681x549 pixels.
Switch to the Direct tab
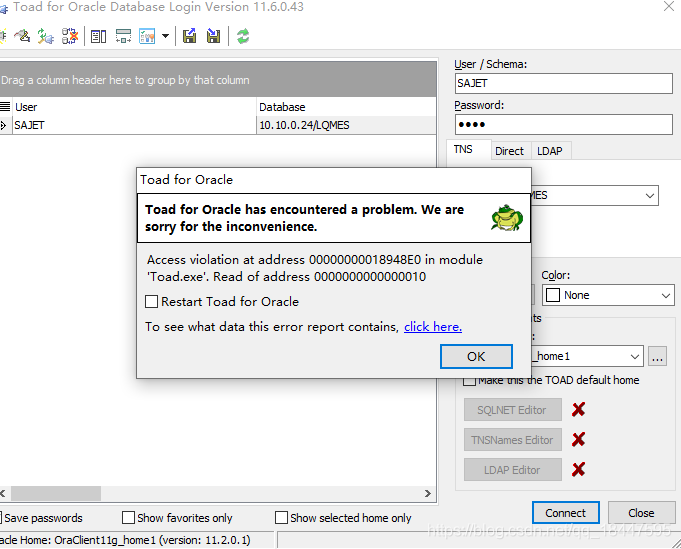click(509, 151)
